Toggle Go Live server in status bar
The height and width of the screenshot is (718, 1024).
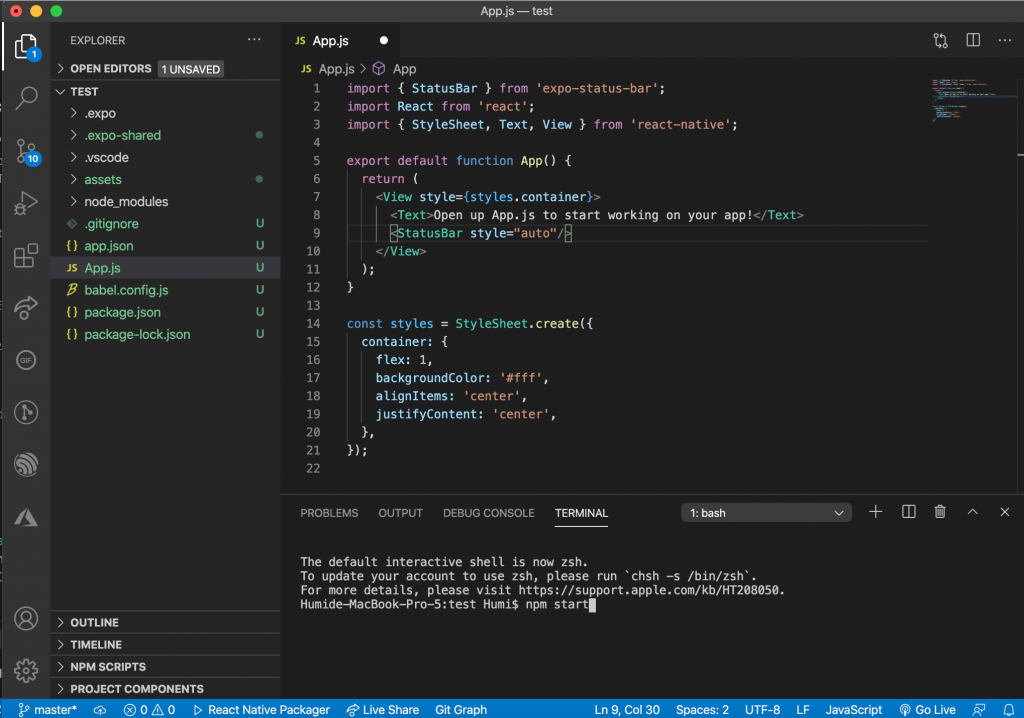click(x=929, y=709)
